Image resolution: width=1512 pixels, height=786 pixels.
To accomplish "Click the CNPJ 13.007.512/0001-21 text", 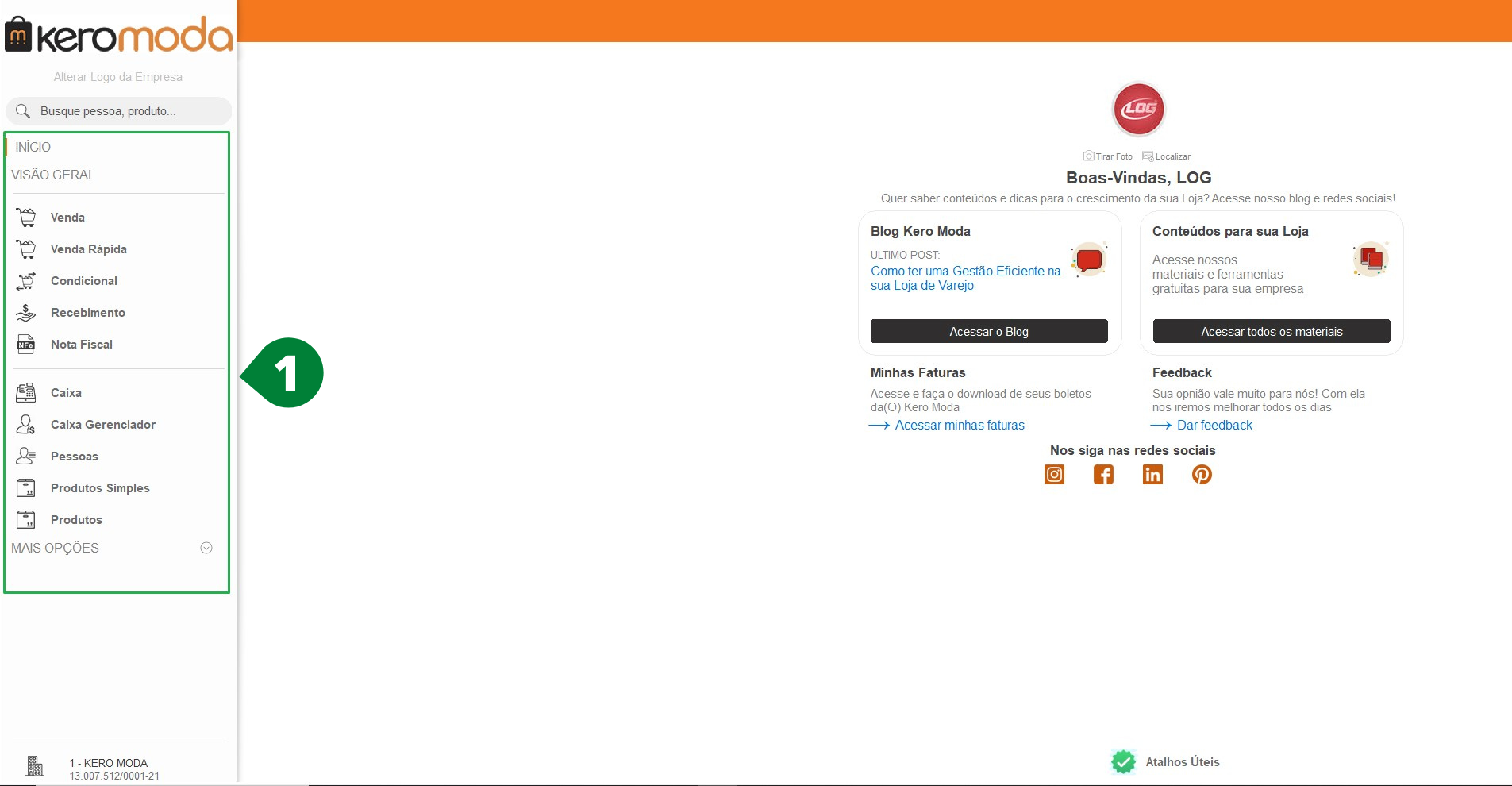I will (x=114, y=776).
